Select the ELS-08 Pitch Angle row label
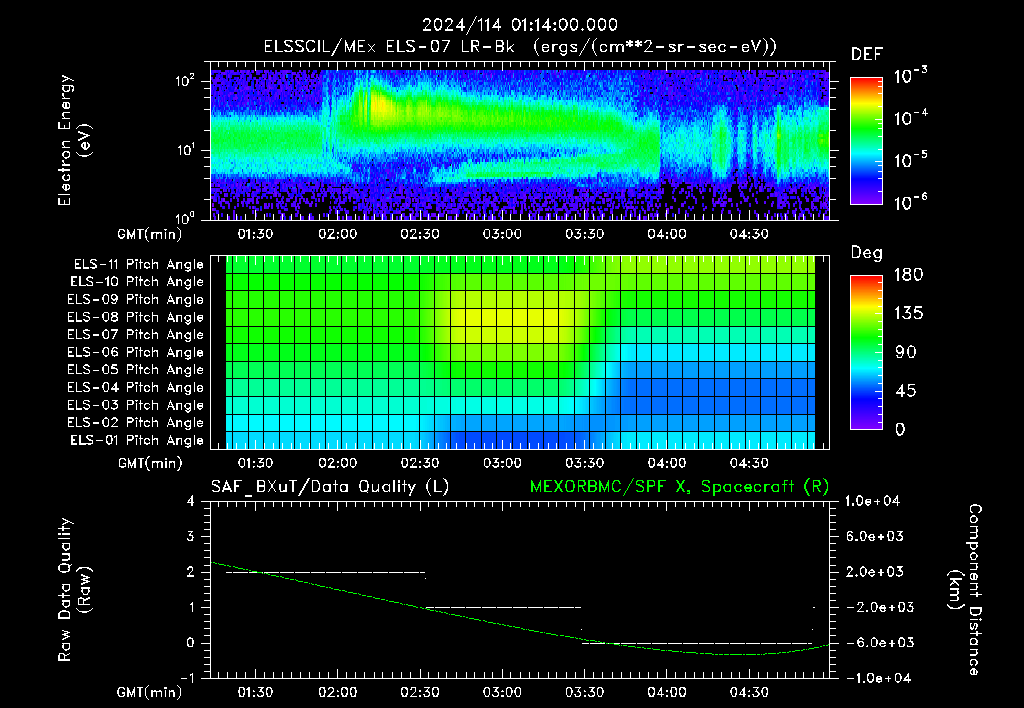1024x708 pixels. click(135, 317)
